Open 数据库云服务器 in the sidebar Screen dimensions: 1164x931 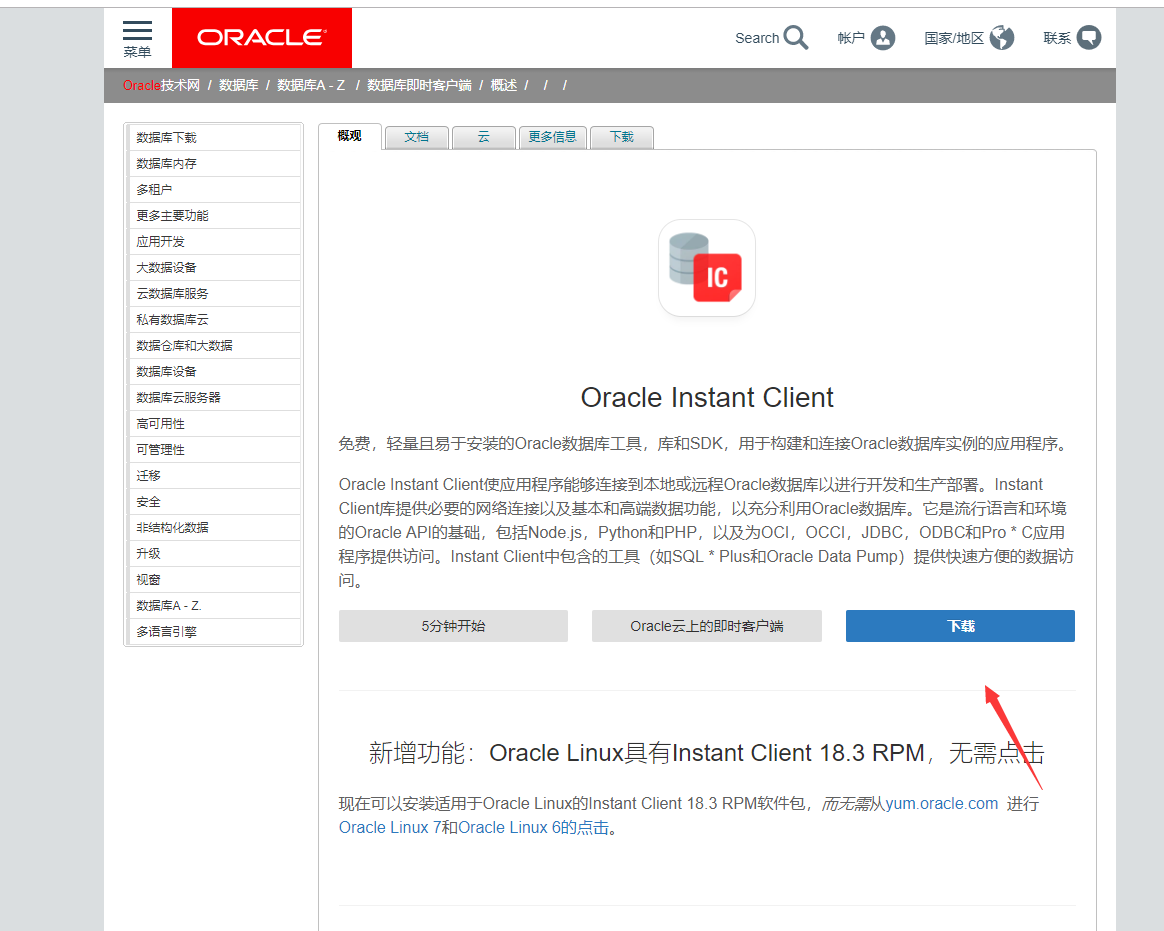click(214, 398)
